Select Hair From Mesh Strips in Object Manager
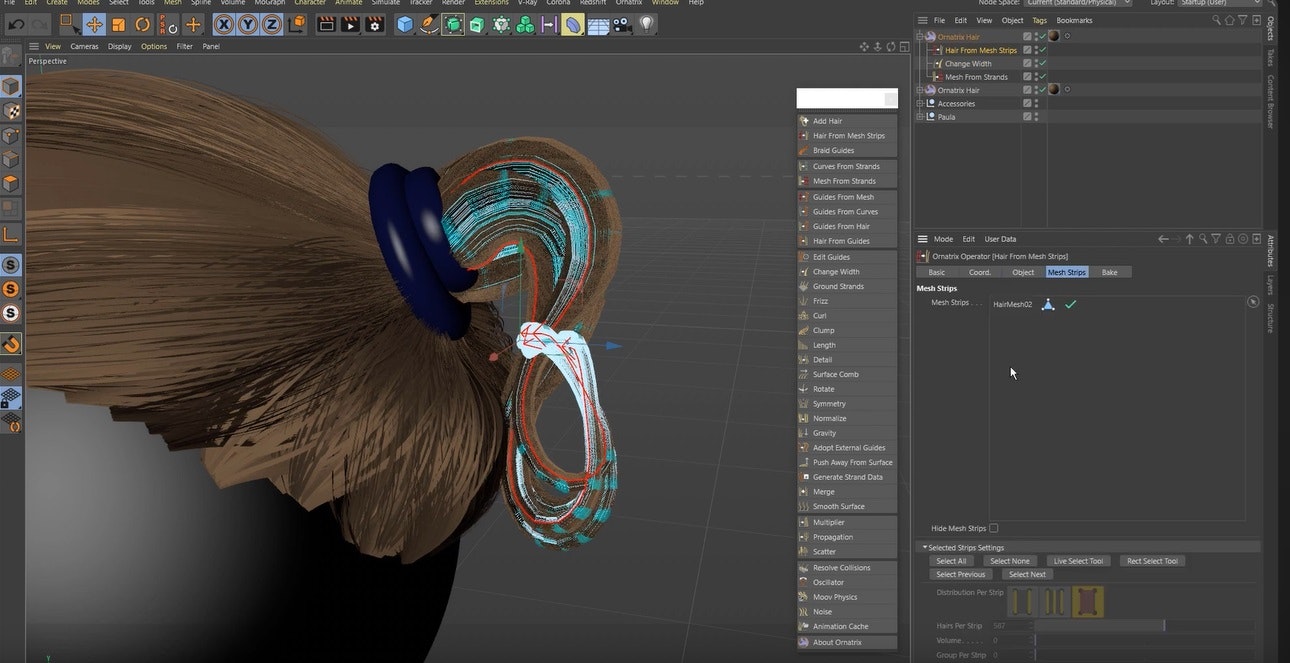The width and height of the screenshot is (1290, 663). click(980, 50)
